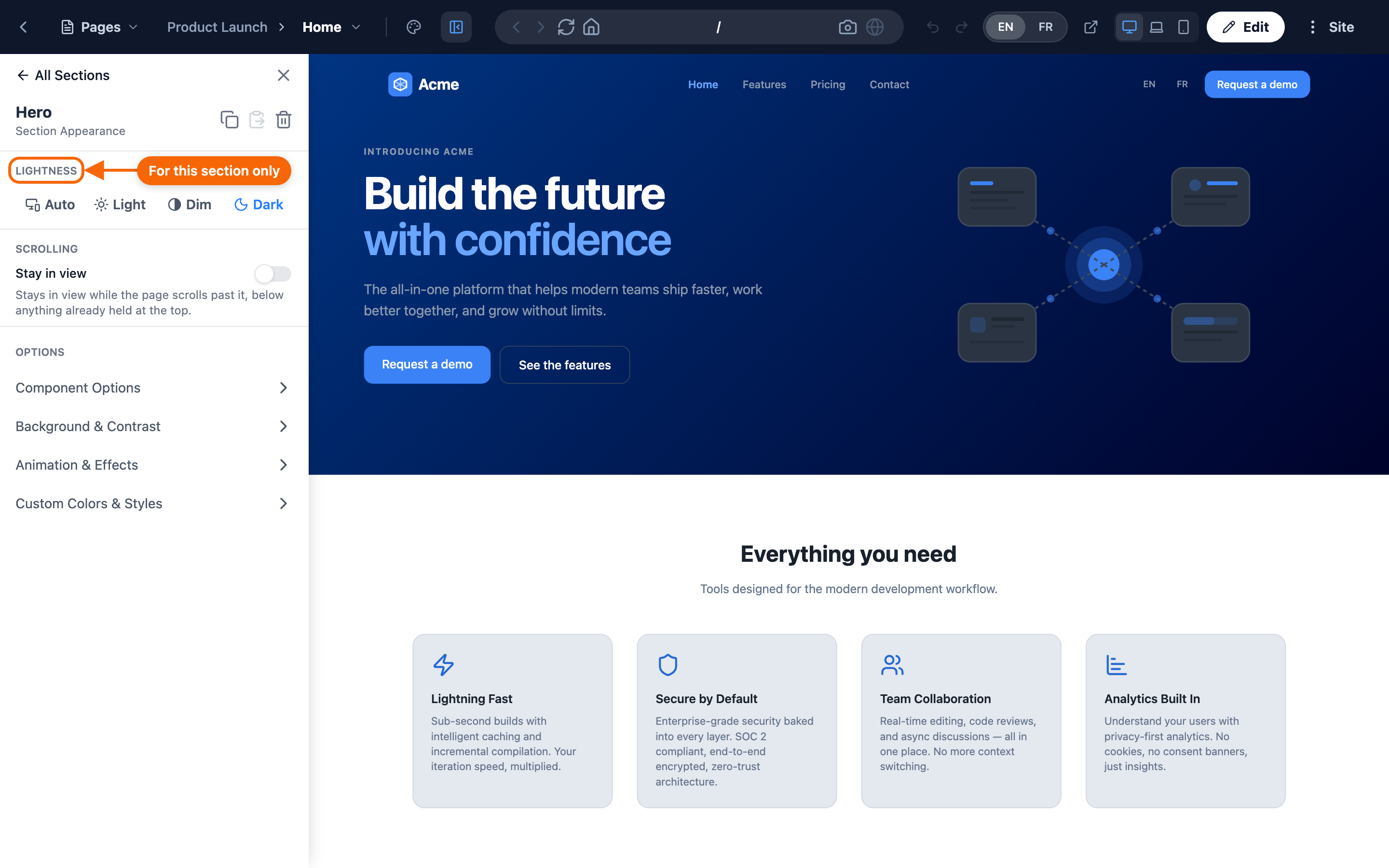This screenshot has width=1389, height=868.
Task: Set lightness to Dim
Action: [190, 204]
